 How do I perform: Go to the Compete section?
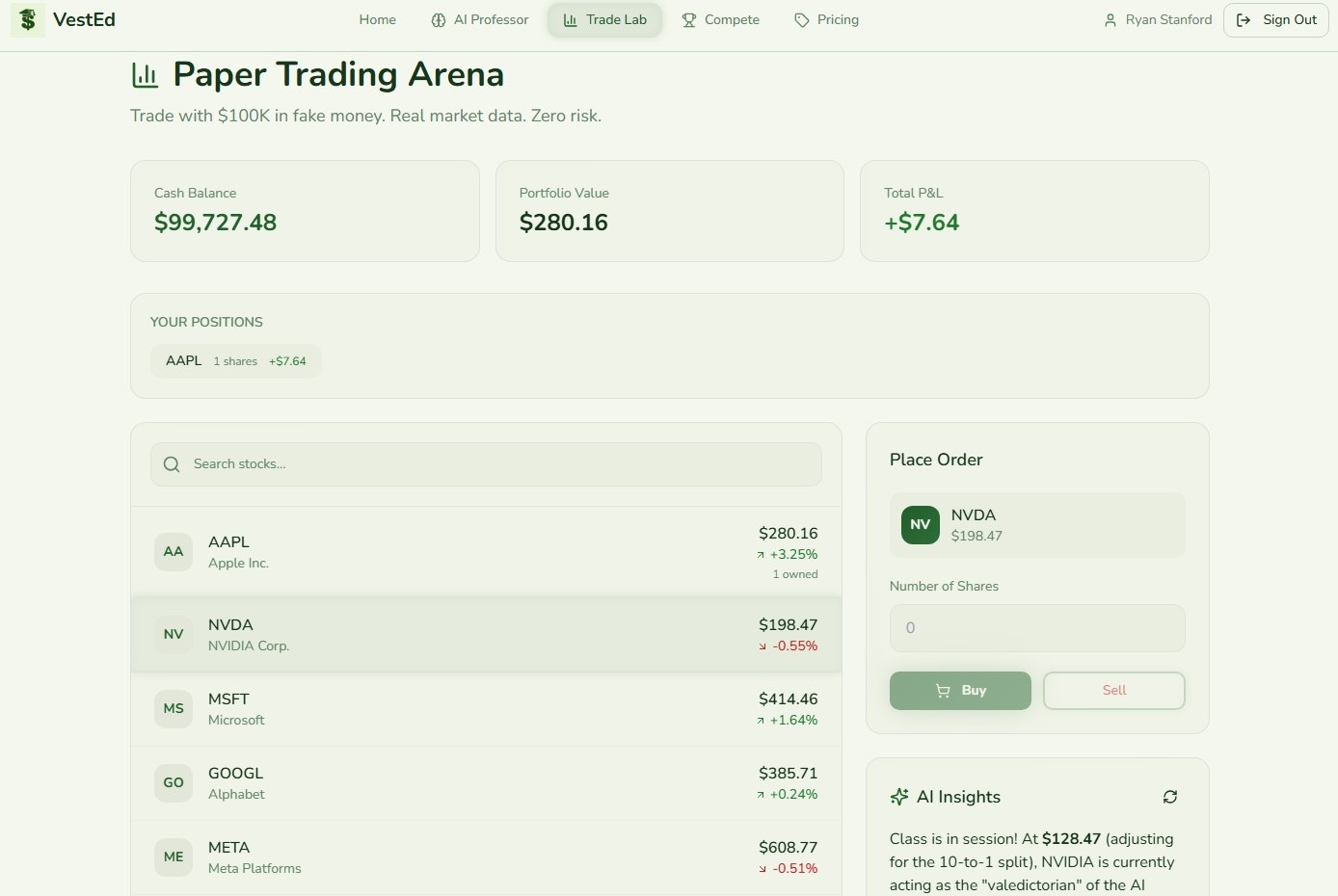721,20
